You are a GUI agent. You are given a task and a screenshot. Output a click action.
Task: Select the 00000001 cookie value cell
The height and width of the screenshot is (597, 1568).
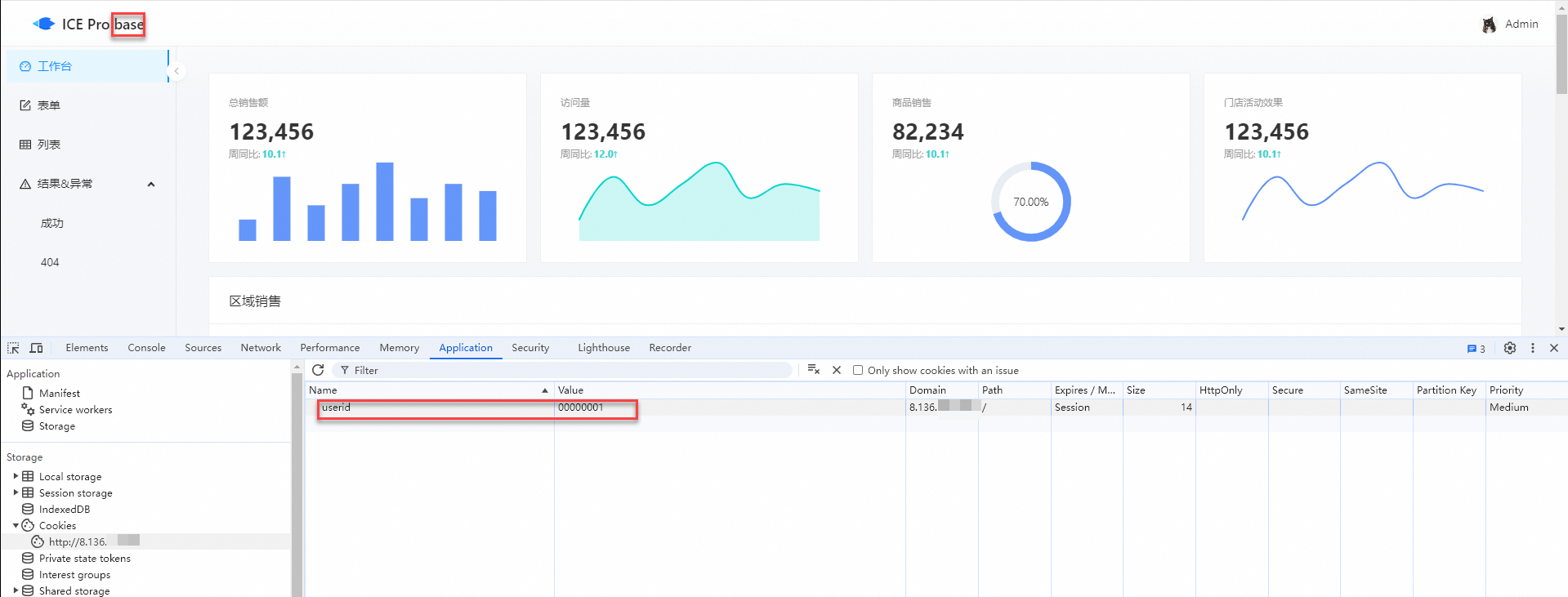(730, 408)
